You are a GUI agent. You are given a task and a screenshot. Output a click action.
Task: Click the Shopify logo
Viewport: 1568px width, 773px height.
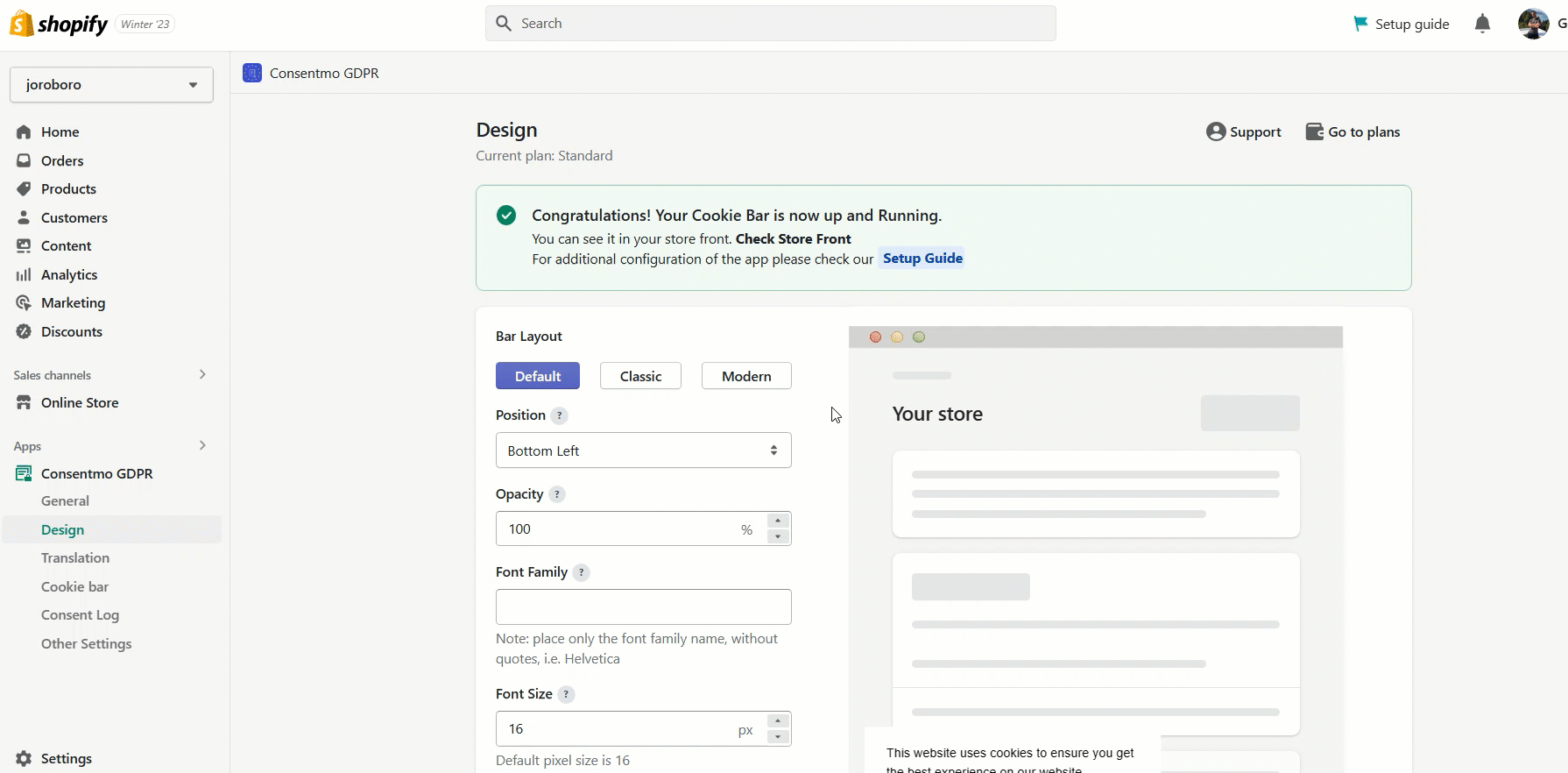[59, 24]
